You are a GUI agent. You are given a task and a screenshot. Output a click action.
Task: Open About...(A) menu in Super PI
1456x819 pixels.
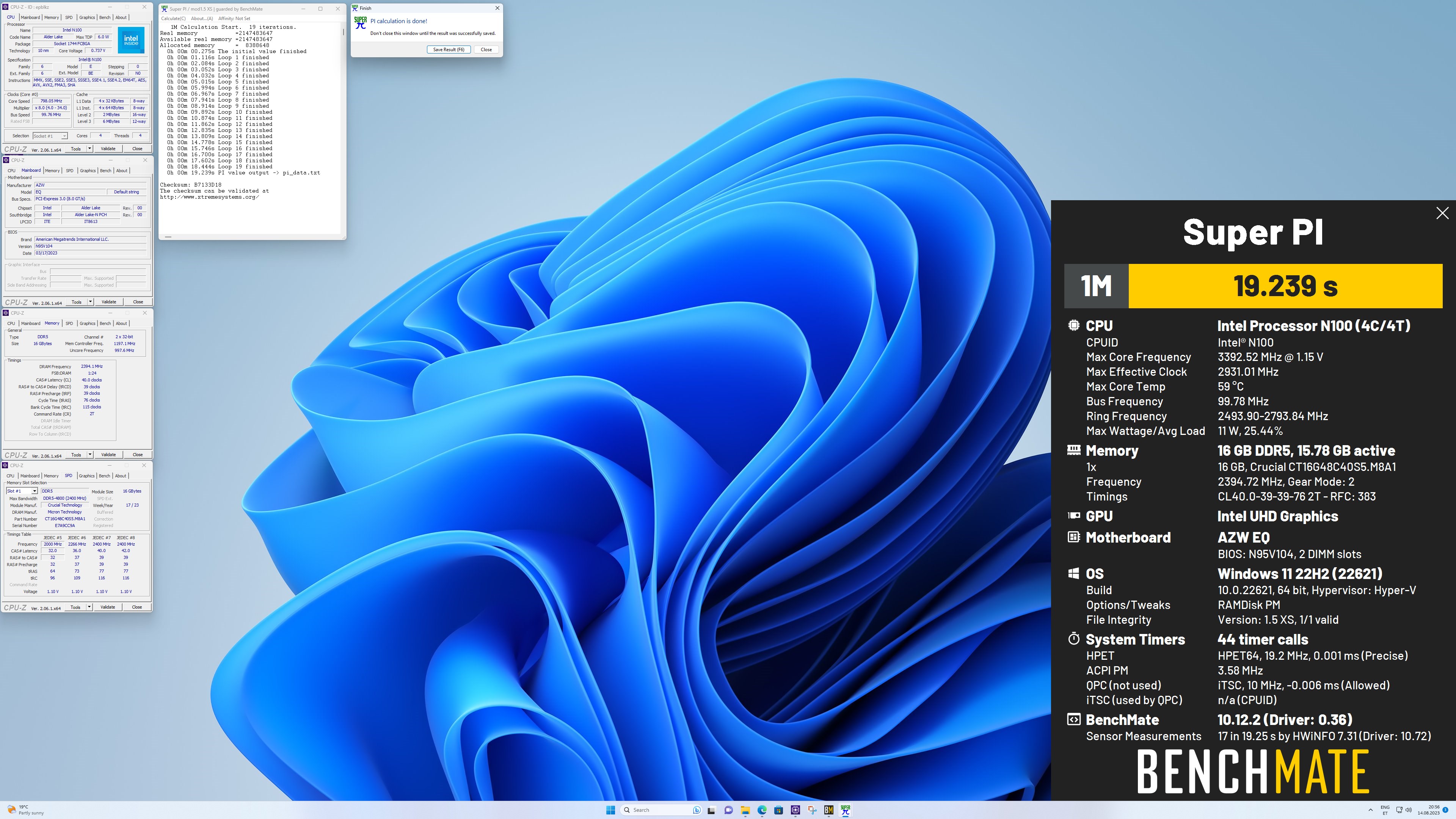tap(202, 18)
